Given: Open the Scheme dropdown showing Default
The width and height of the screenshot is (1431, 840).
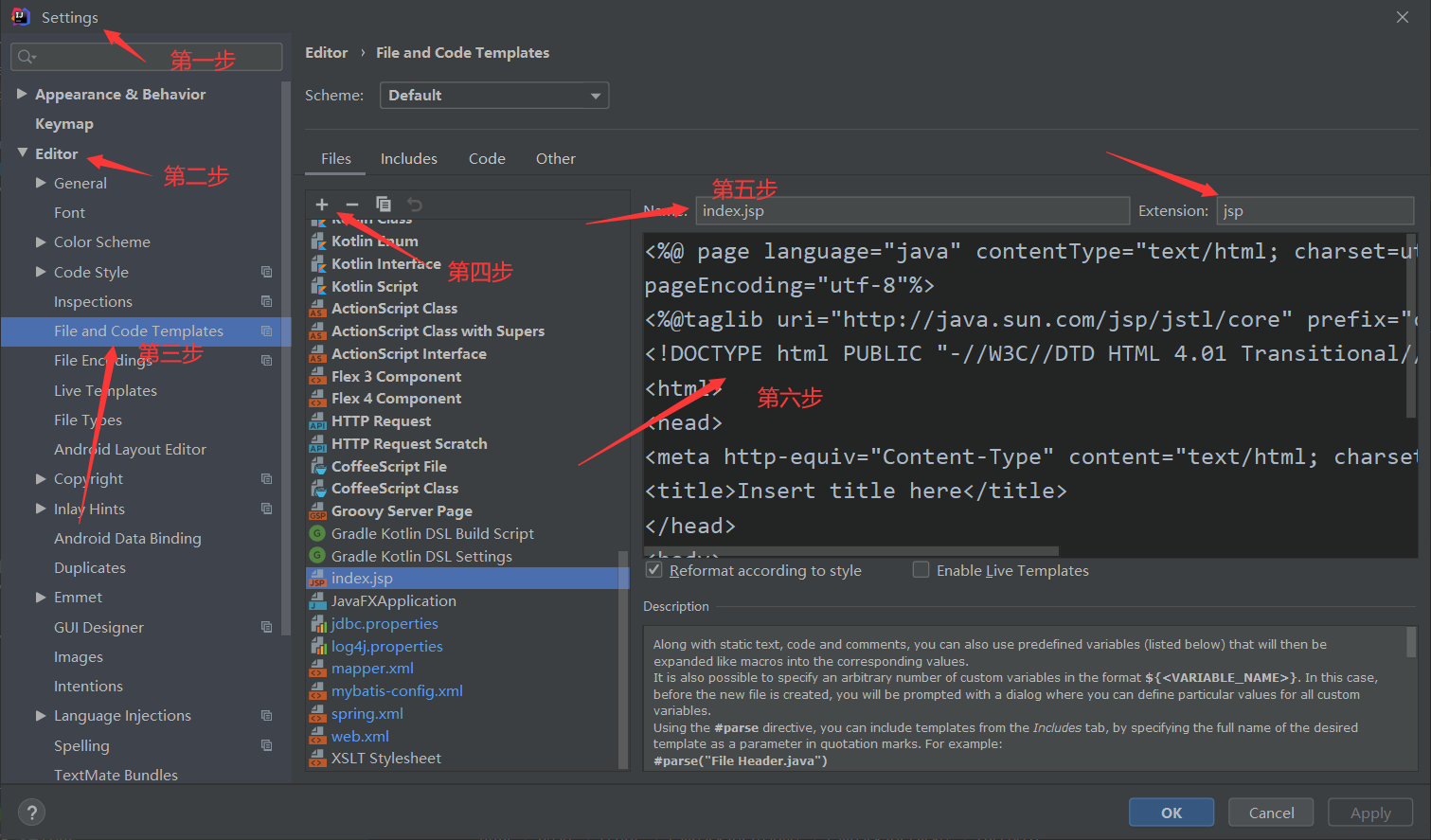Looking at the screenshot, I should tap(493, 95).
